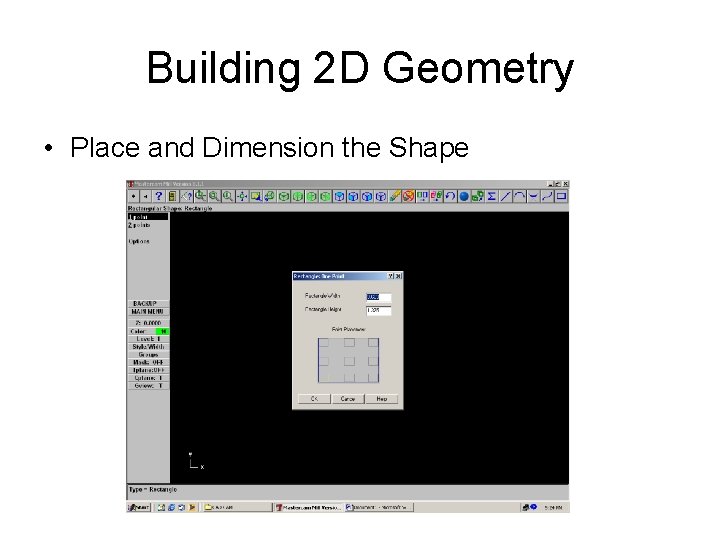Click the pencil Delete toolbar icon
The width and height of the screenshot is (720, 540).
pyautogui.click(x=394, y=197)
